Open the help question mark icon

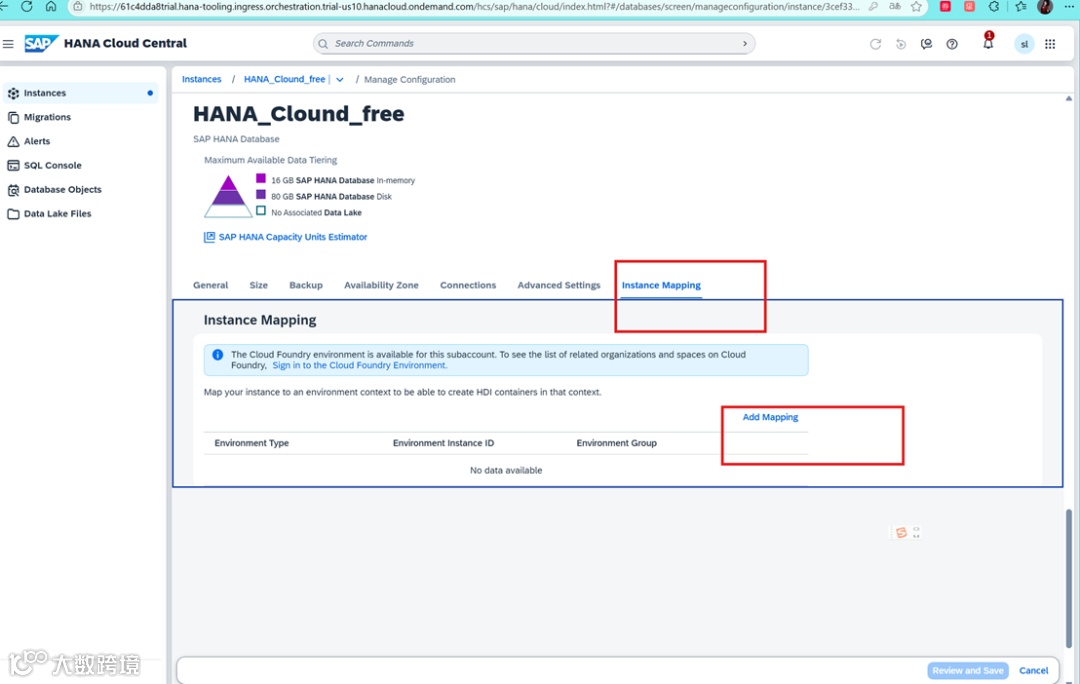[x=952, y=44]
